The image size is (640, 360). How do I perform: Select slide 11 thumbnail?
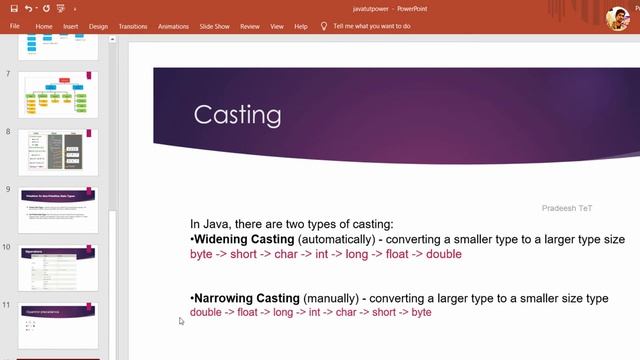click(x=58, y=325)
